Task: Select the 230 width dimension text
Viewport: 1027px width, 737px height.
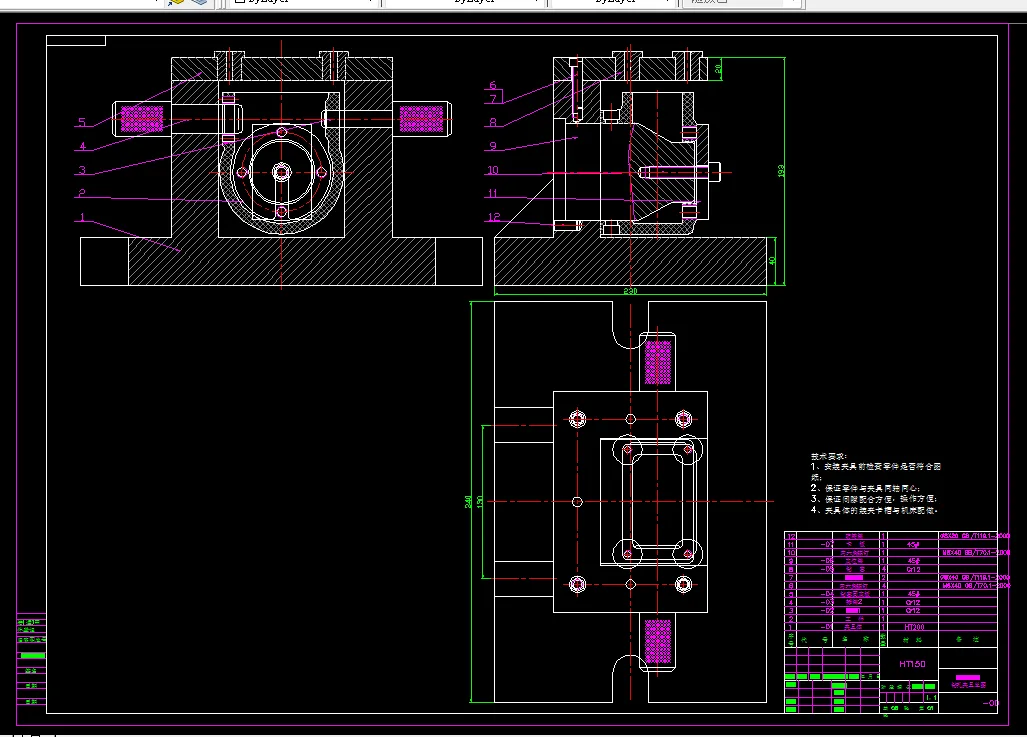Action: pyautogui.click(x=630, y=291)
